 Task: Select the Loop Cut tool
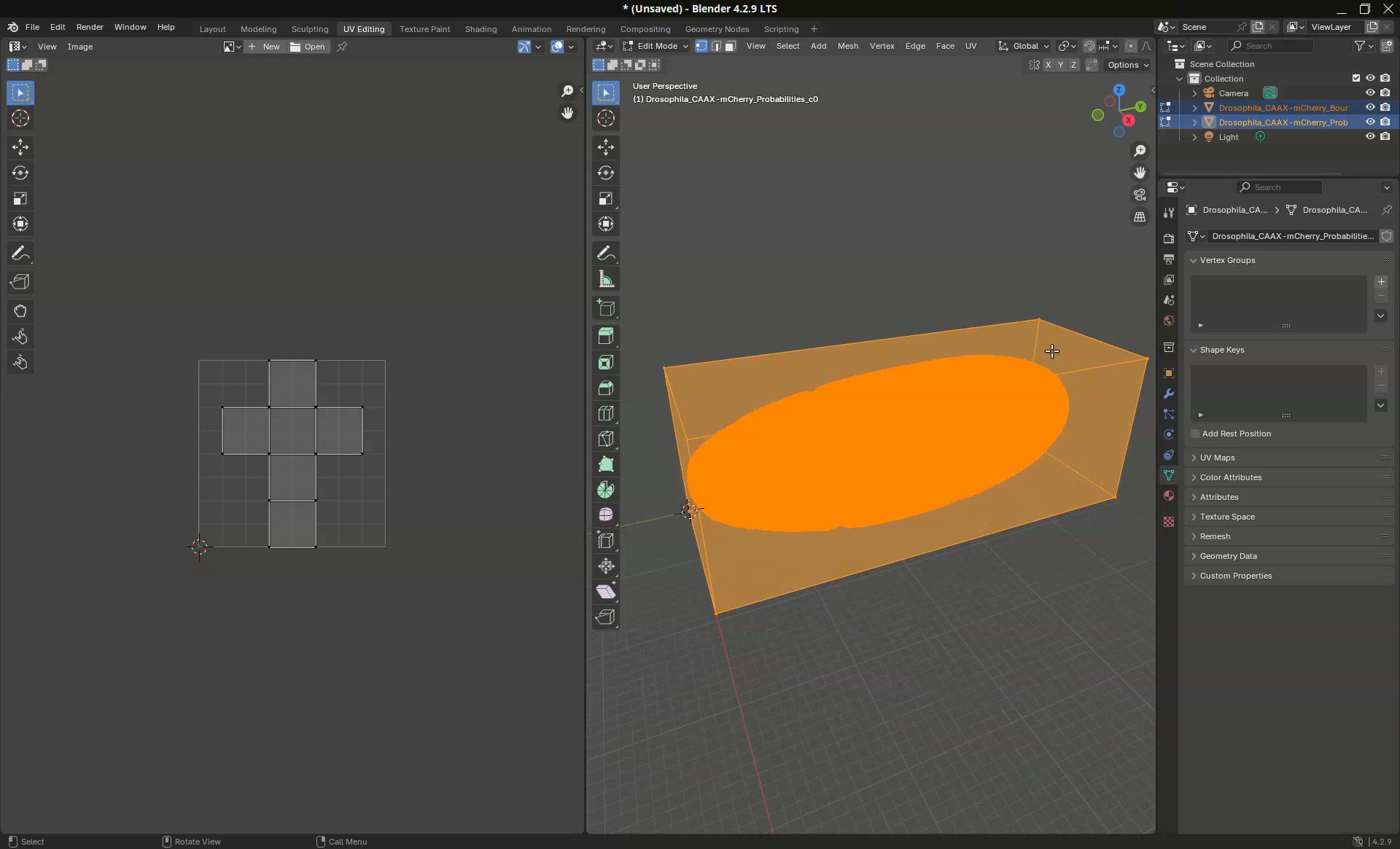click(x=605, y=413)
